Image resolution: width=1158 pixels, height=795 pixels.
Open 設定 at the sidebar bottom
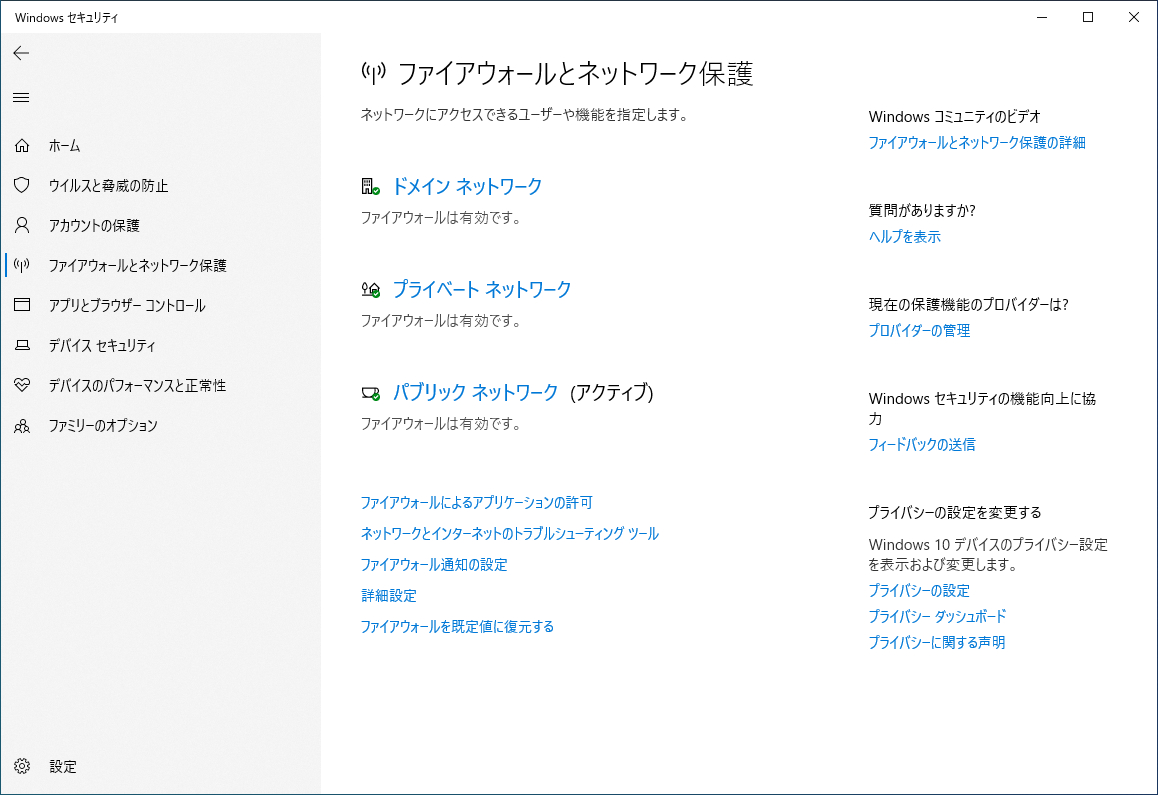[x=63, y=767]
